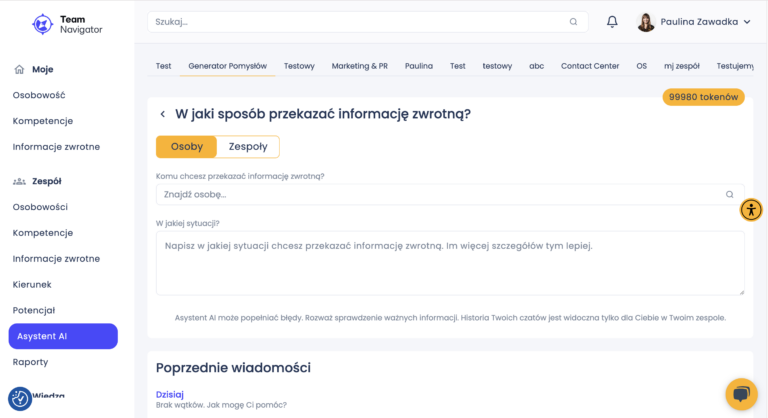768x418 pixels.
Task: Click the 99980 tokenów badge
Action: coord(703,97)
